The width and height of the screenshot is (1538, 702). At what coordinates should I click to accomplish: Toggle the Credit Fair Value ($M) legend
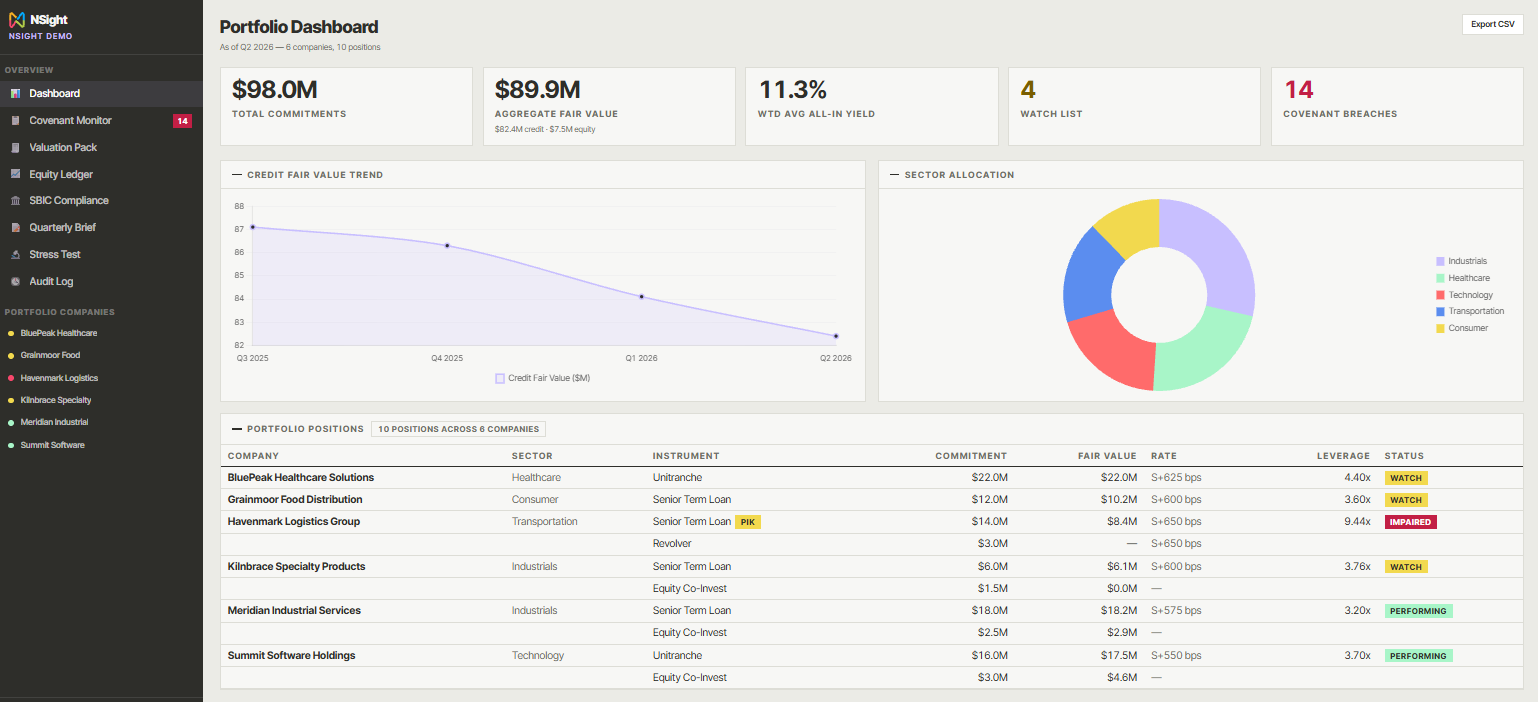click(543, 378)
